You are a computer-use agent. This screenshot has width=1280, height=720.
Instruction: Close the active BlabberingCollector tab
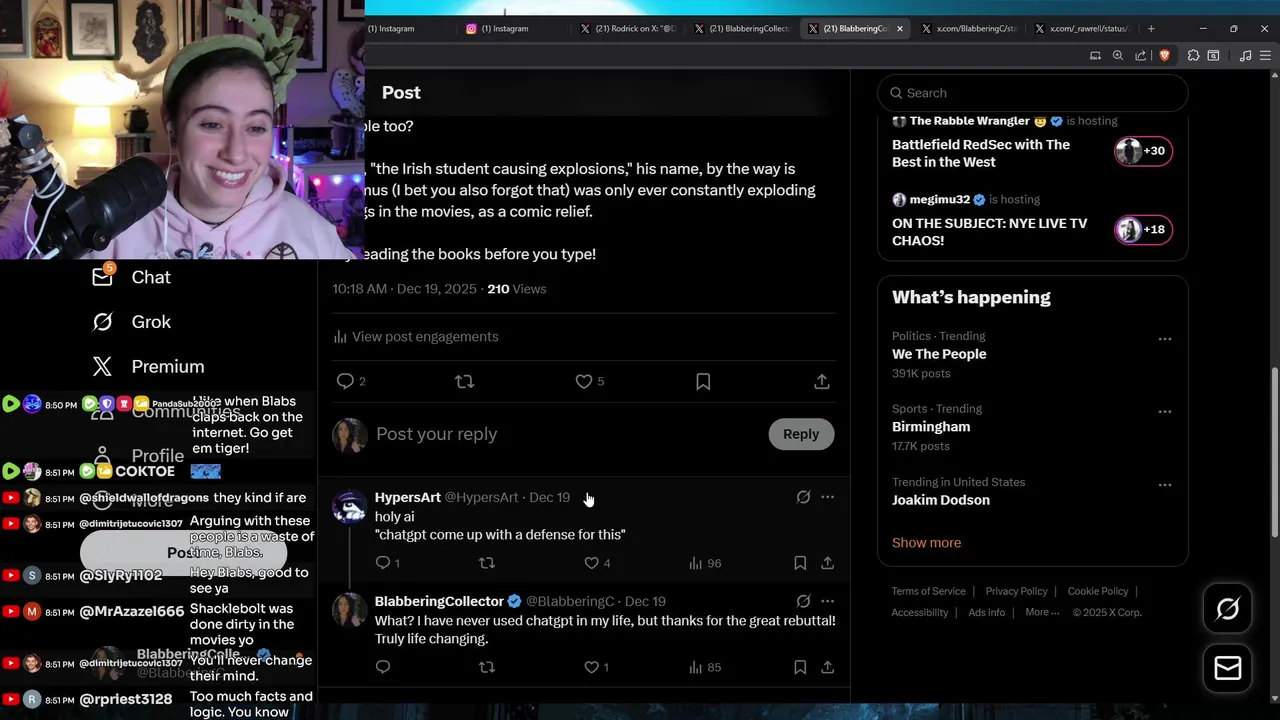[899, 29]
